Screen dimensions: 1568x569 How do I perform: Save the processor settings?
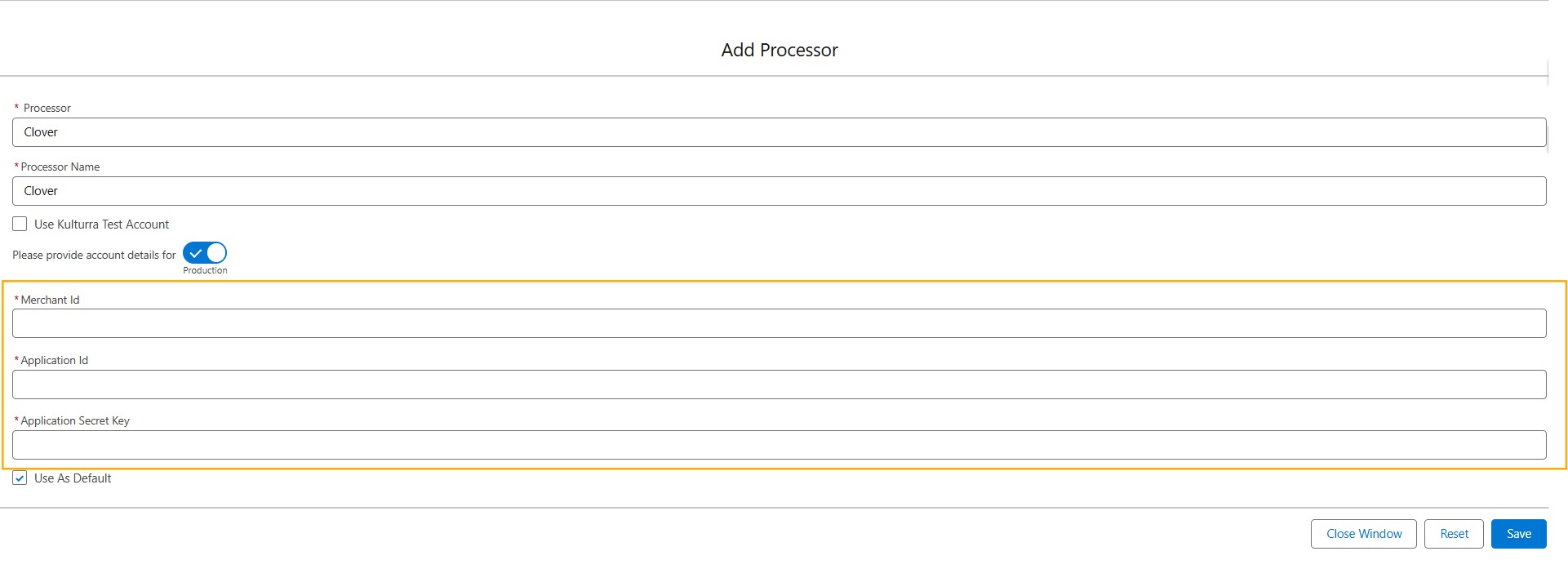pyautogui.click(x=1518, y=534)
